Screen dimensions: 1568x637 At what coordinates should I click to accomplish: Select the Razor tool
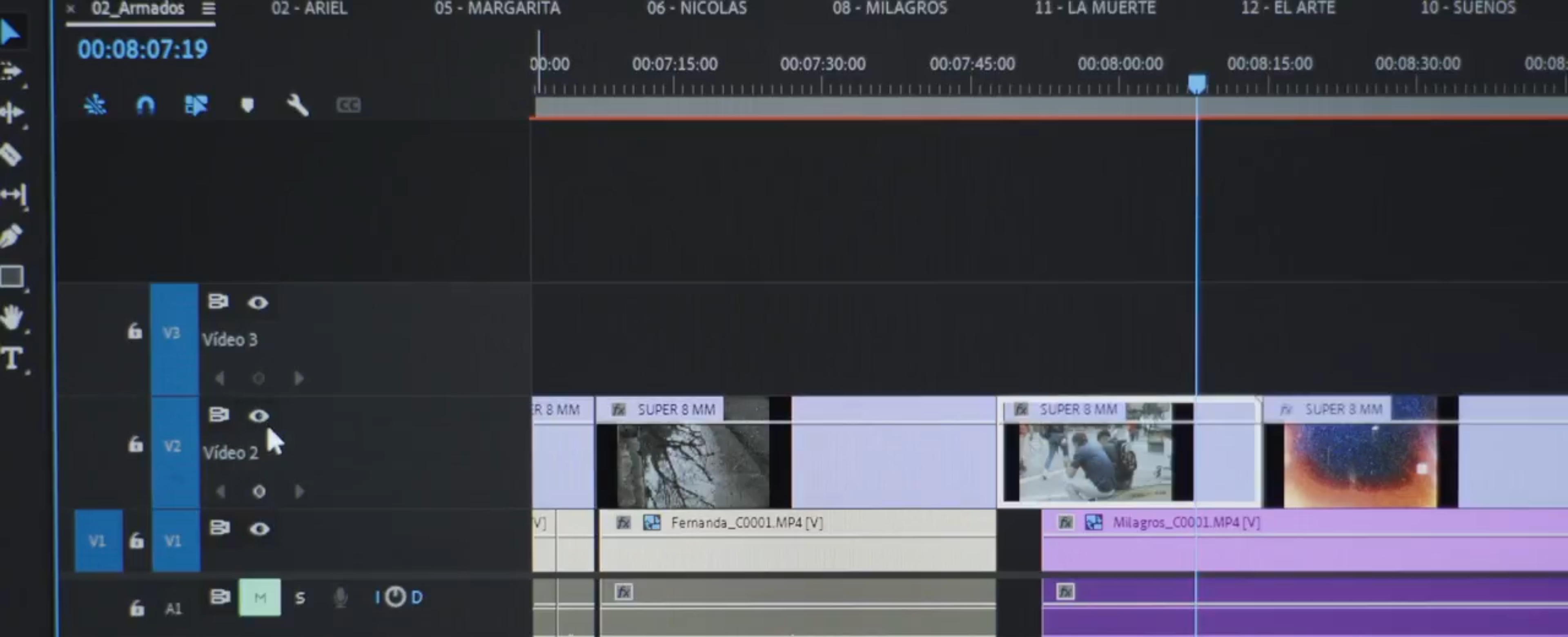pos(11,154)
